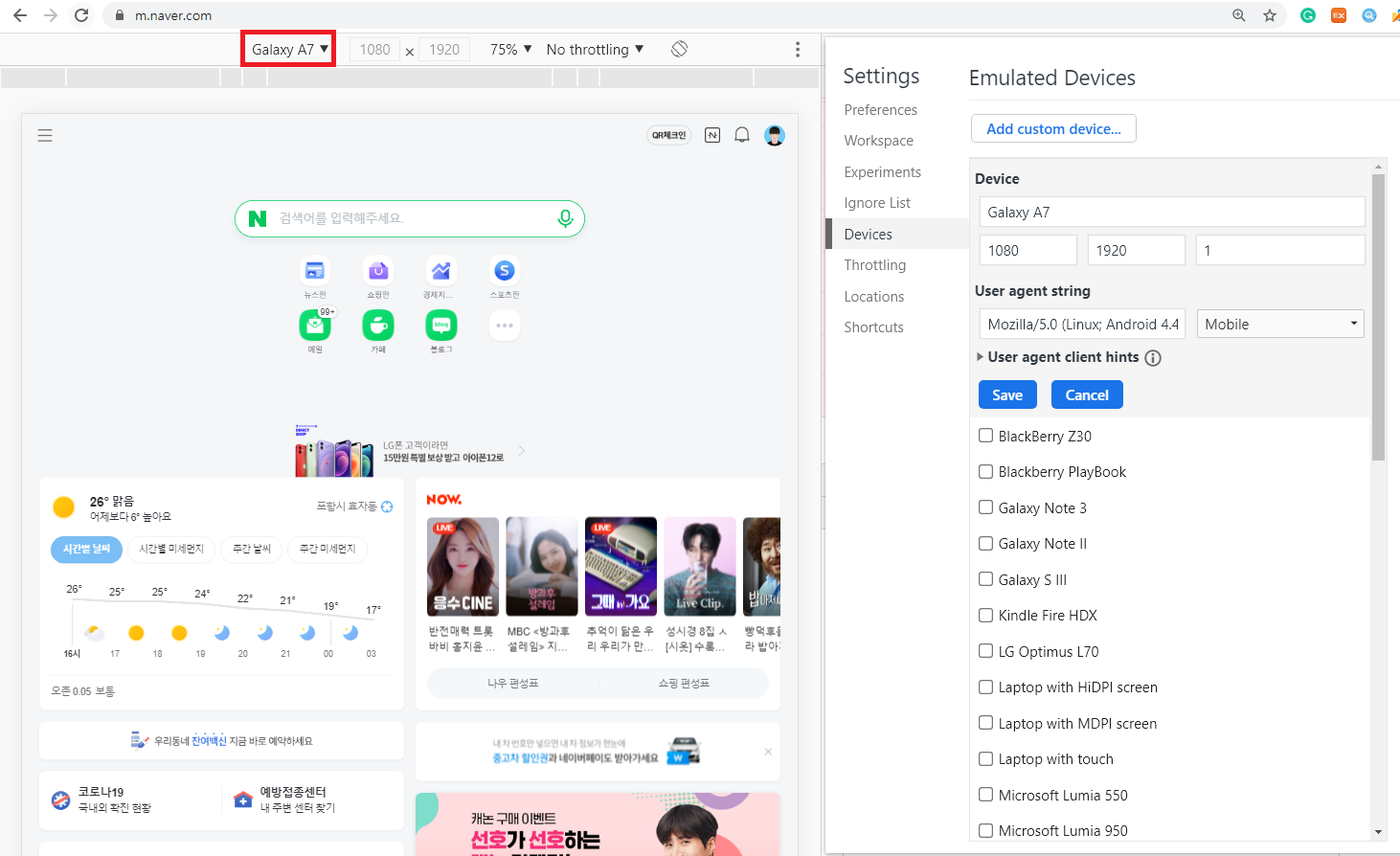
Task: Open the Mobile user agent type dropdown
Action: [x=1280, y=325]
